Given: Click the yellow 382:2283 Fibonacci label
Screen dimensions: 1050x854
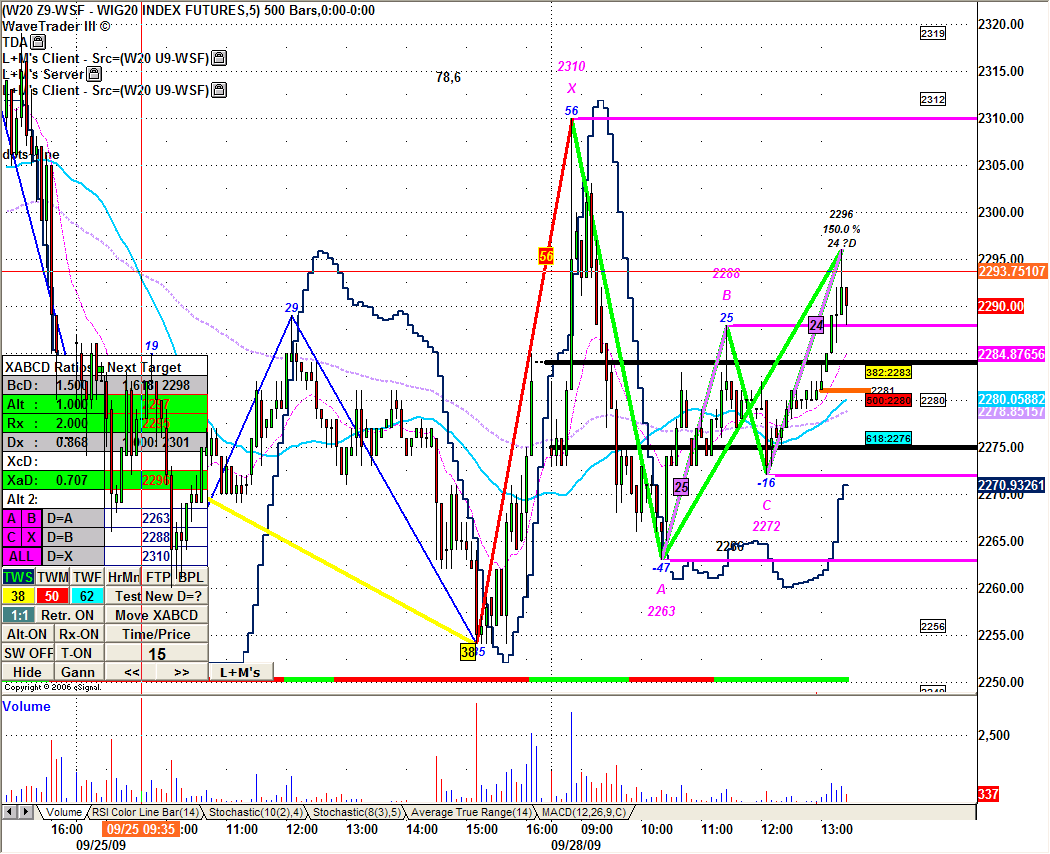Looking at the screenshot, I should point(888,372).
